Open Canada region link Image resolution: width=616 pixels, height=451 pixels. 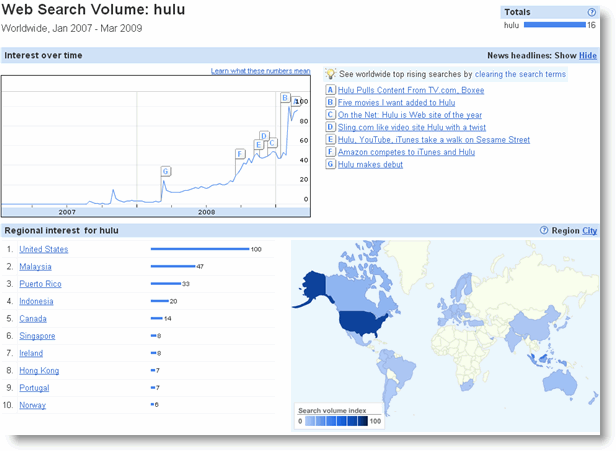[x=33, y=318]
